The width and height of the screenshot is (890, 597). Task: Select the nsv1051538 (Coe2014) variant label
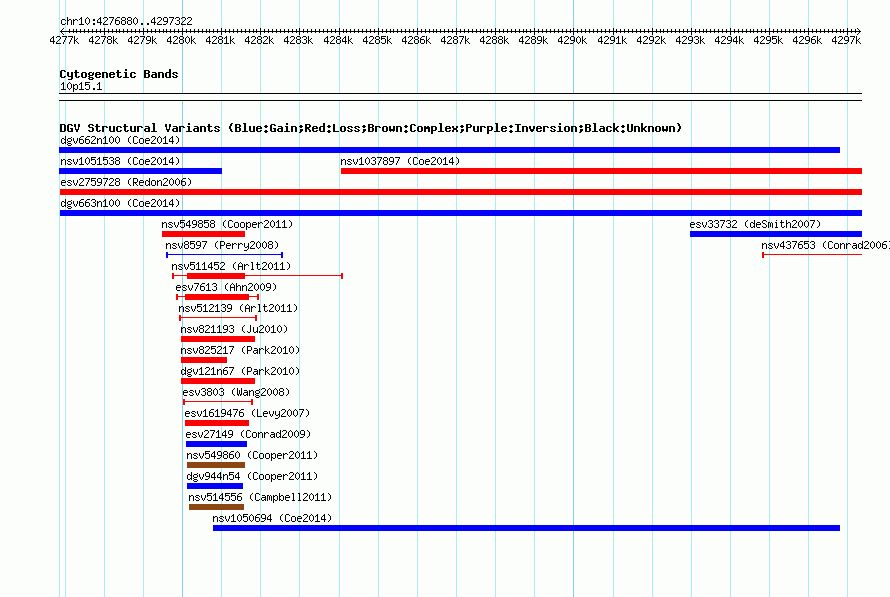click(120, 161)
